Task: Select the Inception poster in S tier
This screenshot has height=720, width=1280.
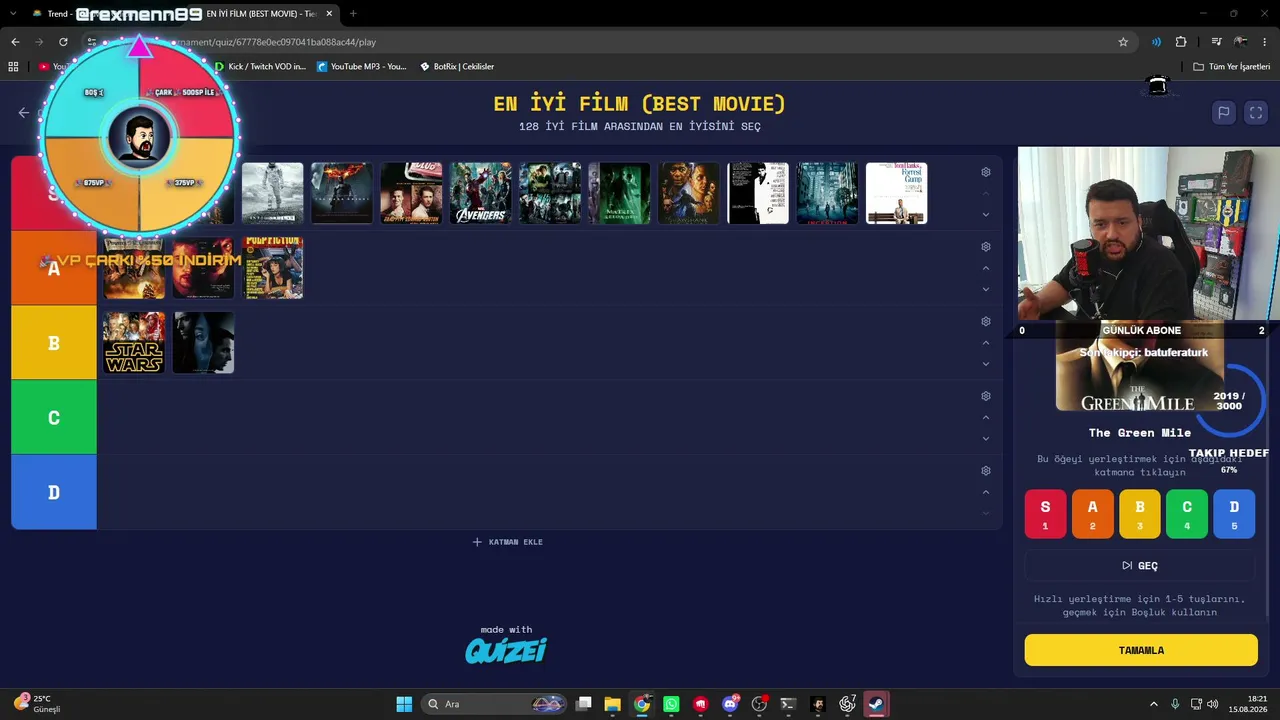Action: [x=827, y=193]
